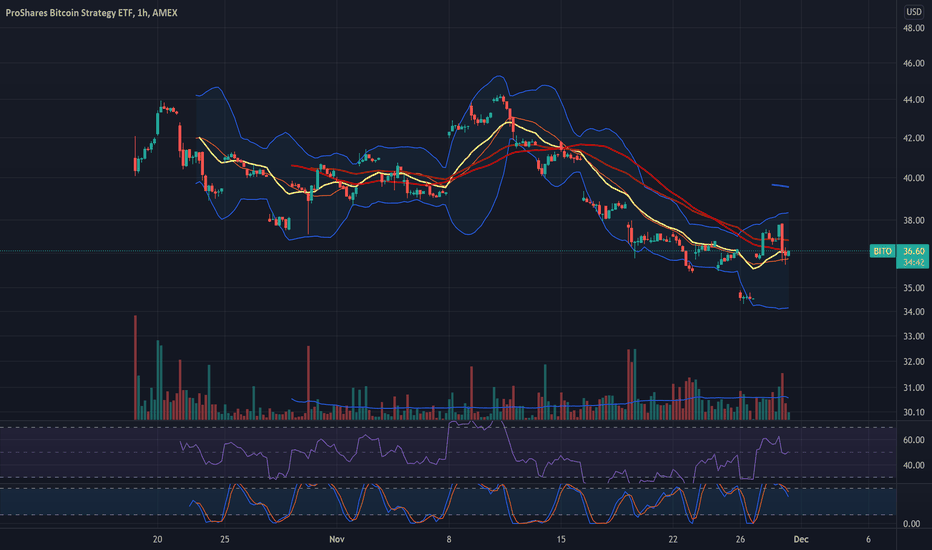Click the Nov label on time axis
Viewport: 932px width, 550px height.
point(336,539)
